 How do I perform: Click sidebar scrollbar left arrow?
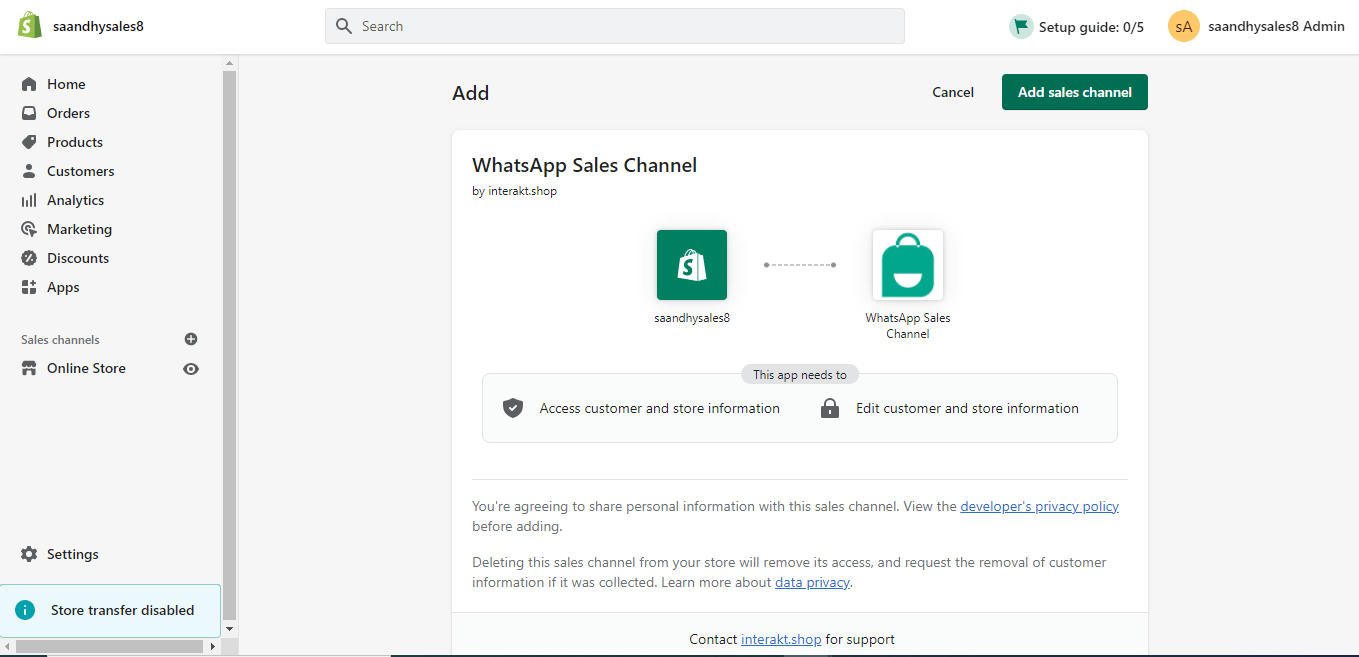click(x=6, y=647)
